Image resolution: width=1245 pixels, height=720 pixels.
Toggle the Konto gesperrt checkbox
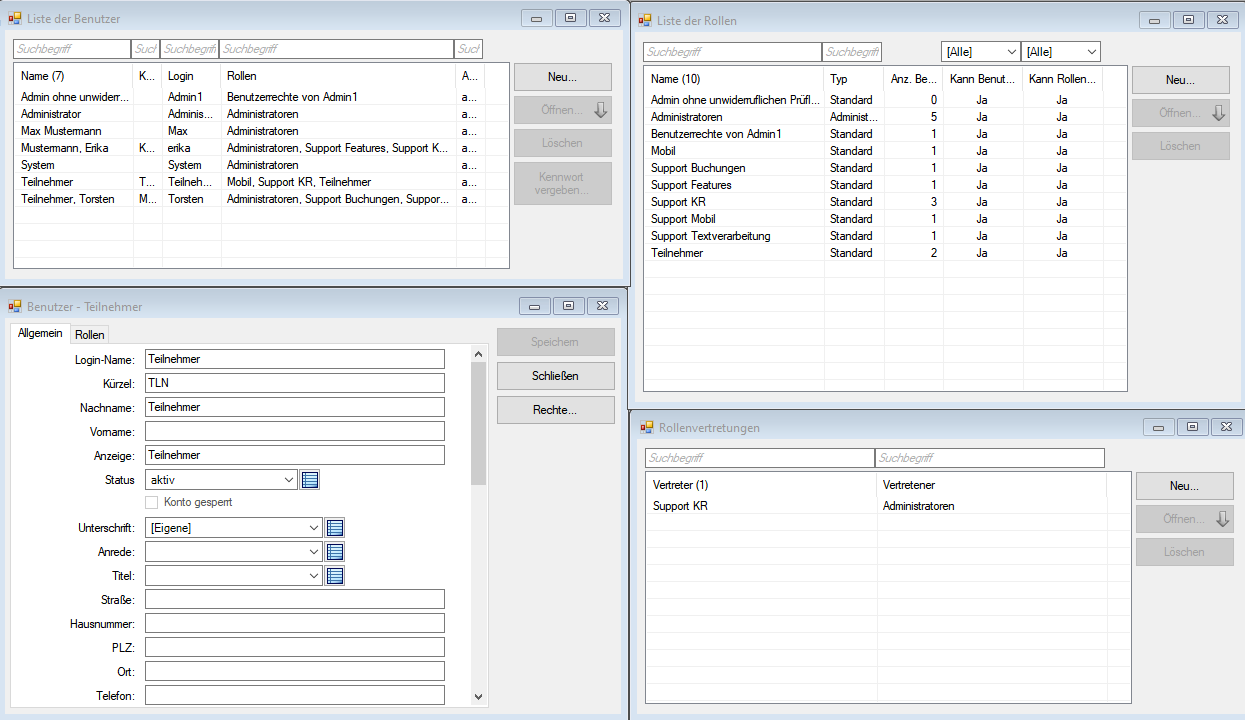pyautogui.click(x=152, y=502)
